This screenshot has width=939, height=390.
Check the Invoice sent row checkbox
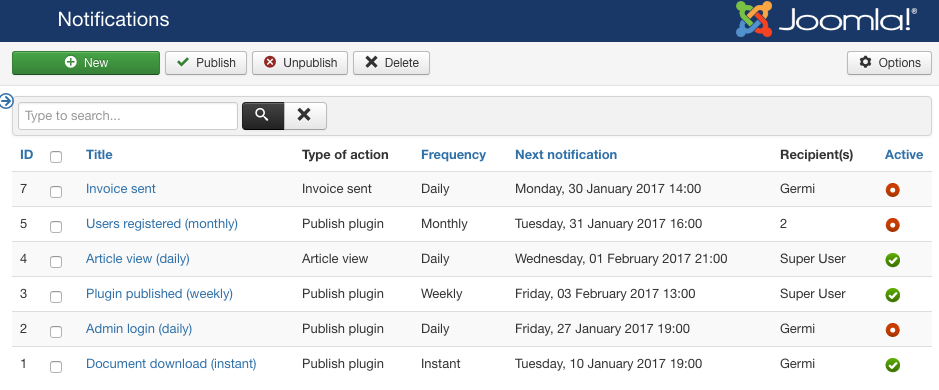point(56,192)
